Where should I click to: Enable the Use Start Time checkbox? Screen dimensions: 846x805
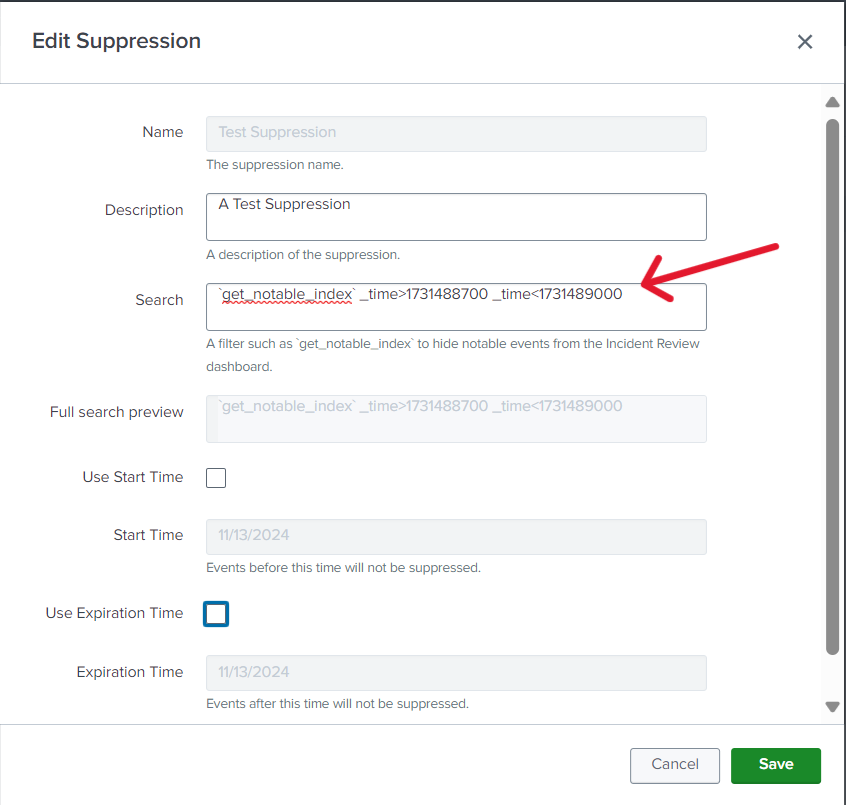(x=216, y=478)
